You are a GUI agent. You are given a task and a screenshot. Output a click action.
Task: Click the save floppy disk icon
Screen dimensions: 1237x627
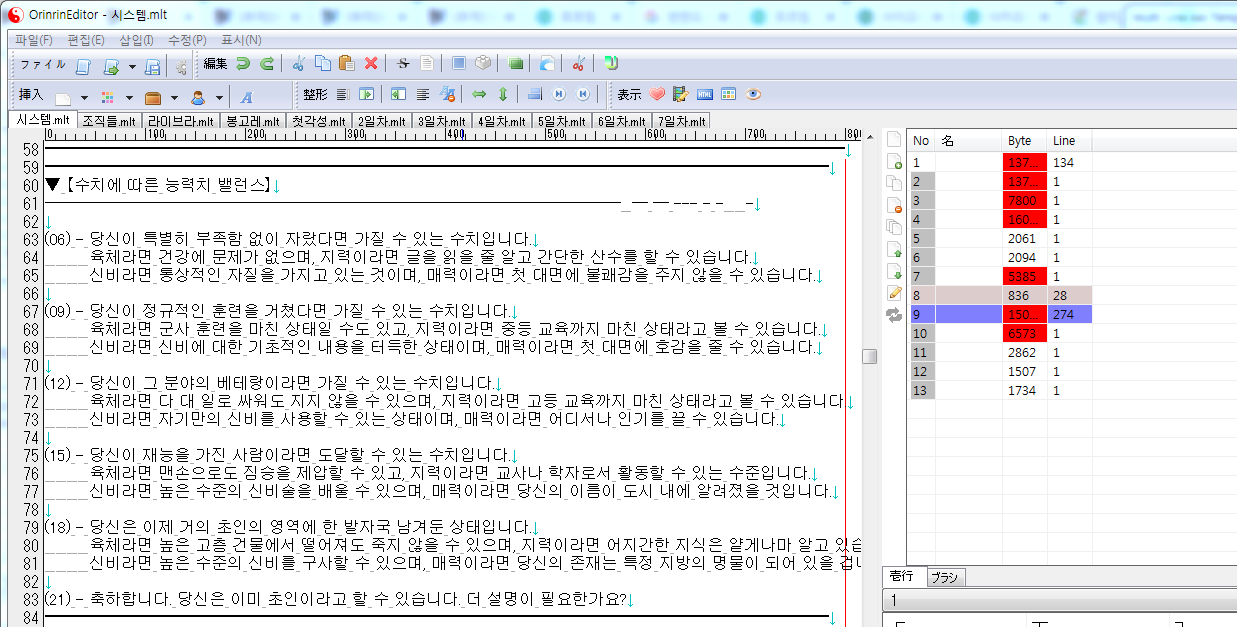[x=153, y=67]
